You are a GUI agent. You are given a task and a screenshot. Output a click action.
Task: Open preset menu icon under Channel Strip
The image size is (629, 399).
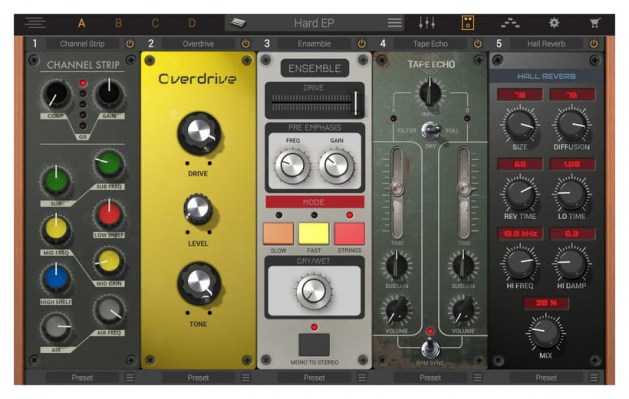click(x=130, y=377)
